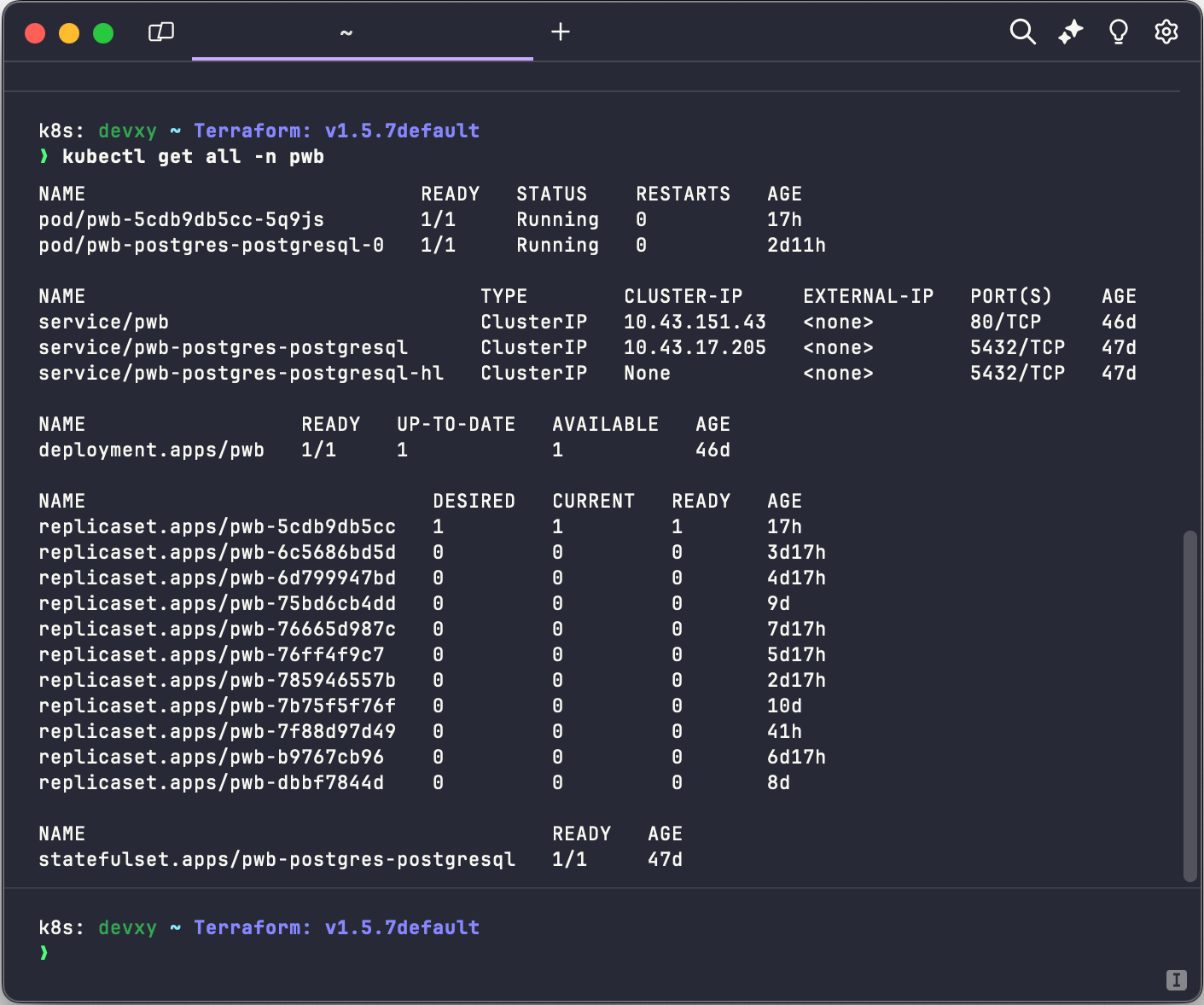
Task: Select the replicaset.apps/pwb-dbbf7844d line
Action: pyautogui.click(x=211, y=782)
